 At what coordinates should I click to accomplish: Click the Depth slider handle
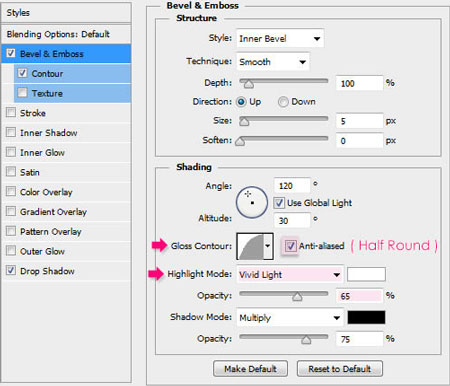point(248,84)
